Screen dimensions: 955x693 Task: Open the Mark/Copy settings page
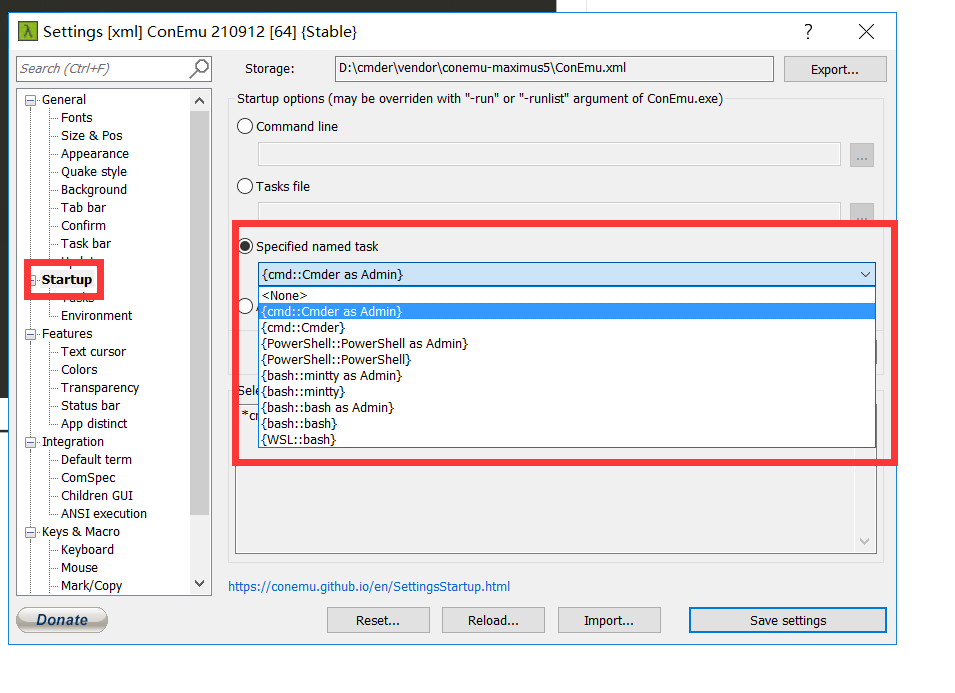pos(91,585)
